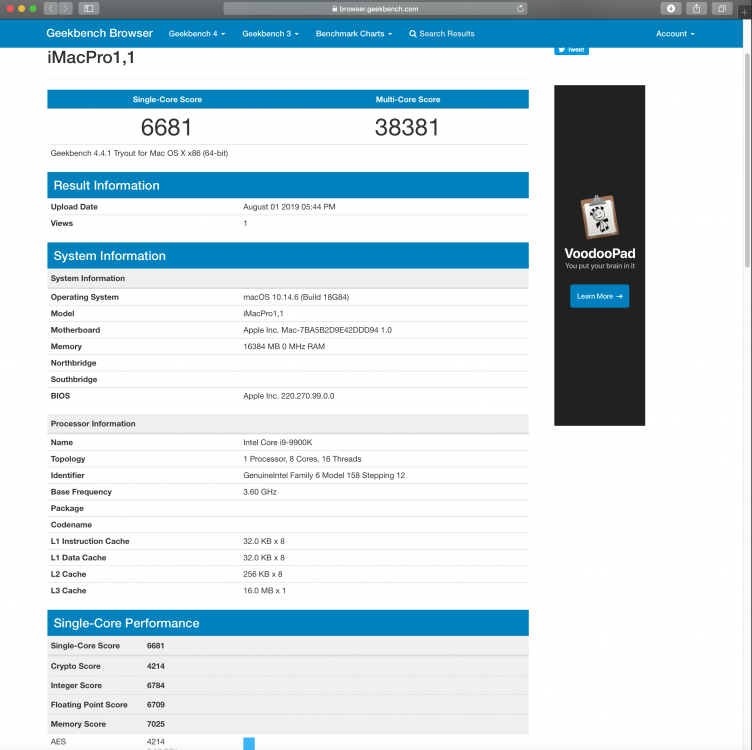752x750 pixels.
Task: Click topology '1 Processor, 8 Cores, 16 Threads'
Action: tap(302, 459)
